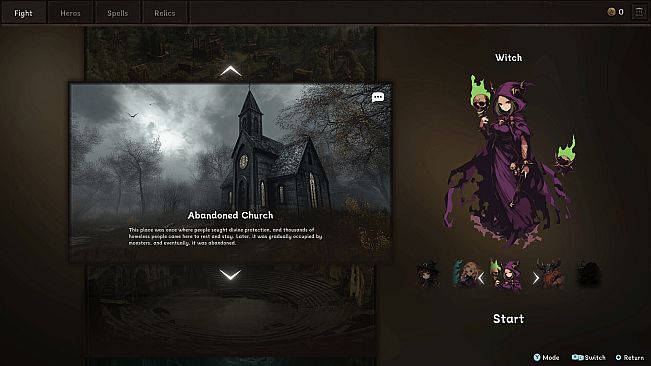Viewport: 651px width, 366px height.
Task: Select the blonde hero portrait
Action: tap(466, 274)
